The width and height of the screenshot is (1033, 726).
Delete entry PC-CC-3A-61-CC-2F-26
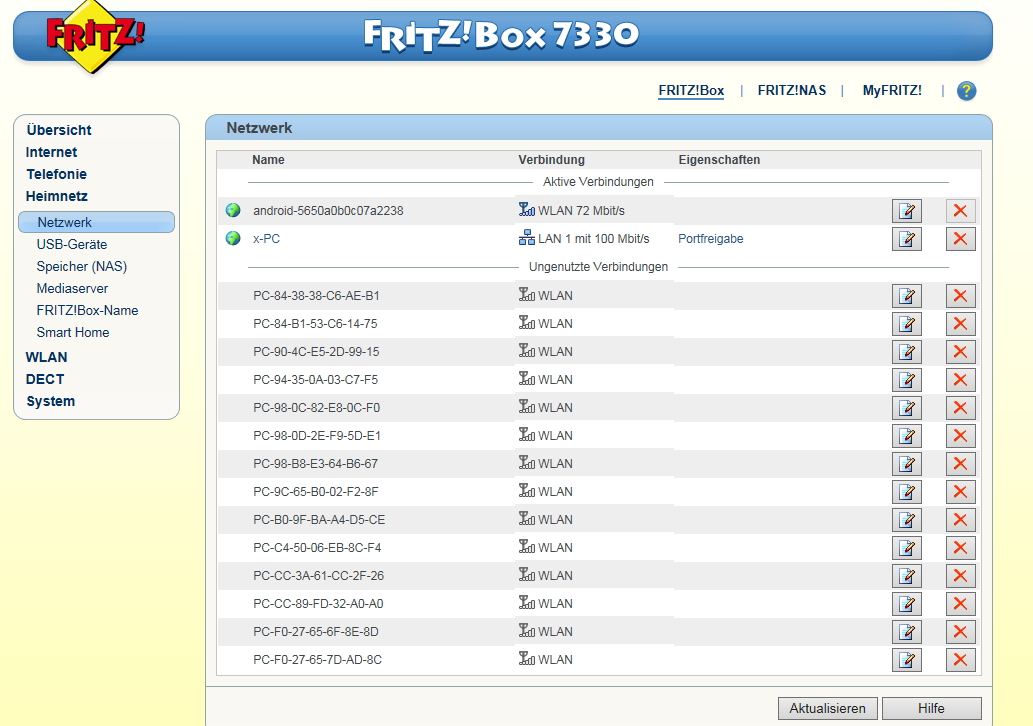[961, 576]
